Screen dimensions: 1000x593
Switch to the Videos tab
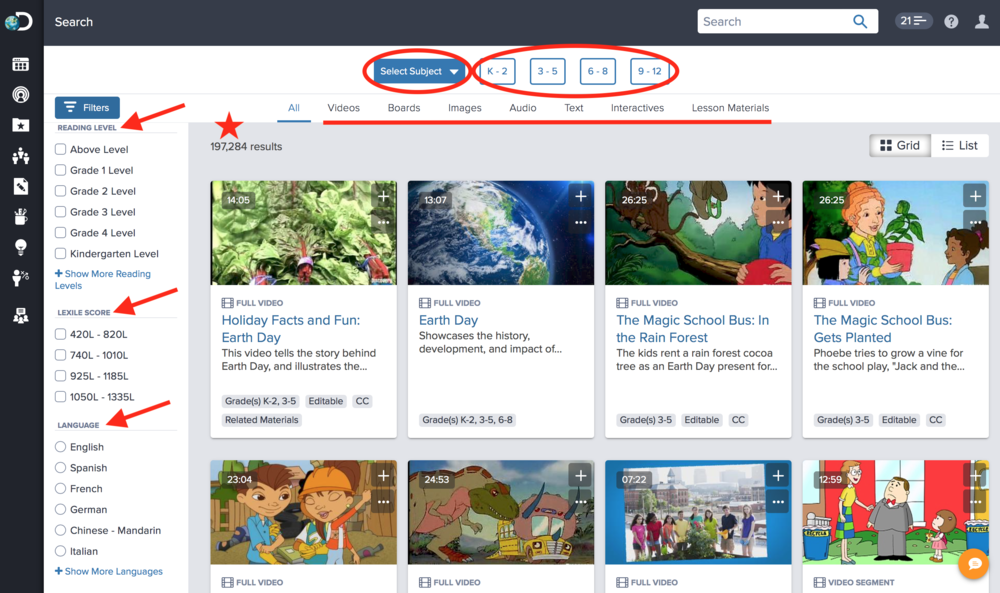click(x=343, y=108)
